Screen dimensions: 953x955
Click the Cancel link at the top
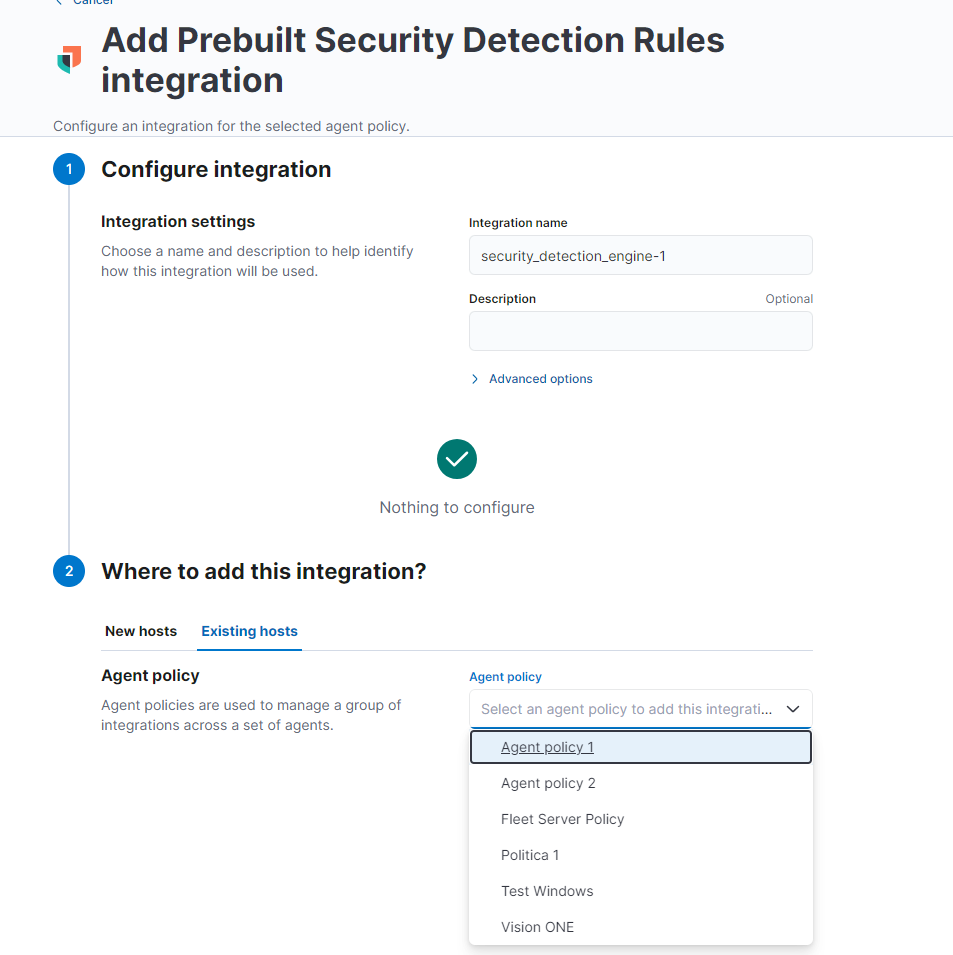(x=92, y=3)
